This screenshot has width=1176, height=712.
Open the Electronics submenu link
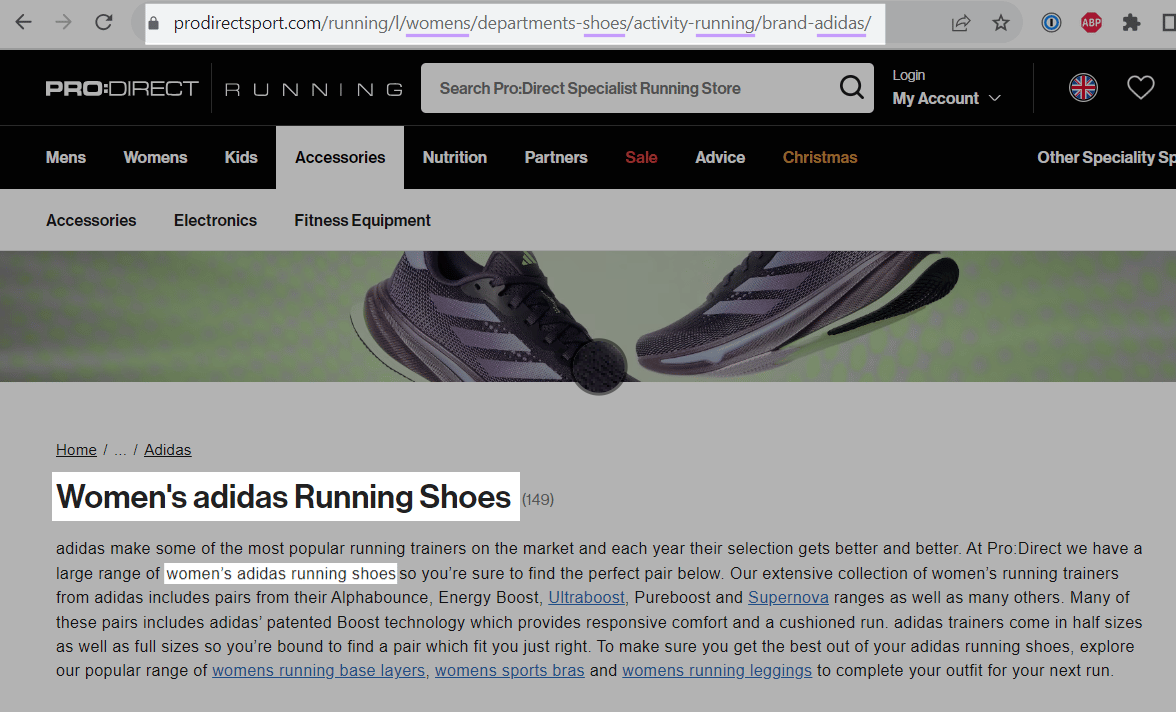click(215, 221)
